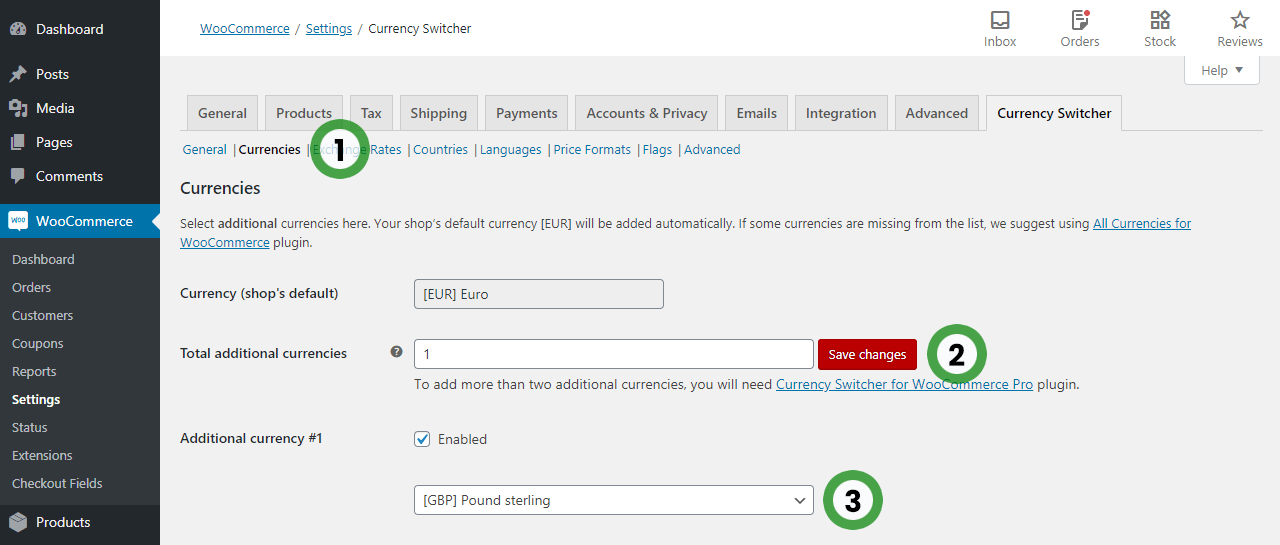Image resolution: width=1280 pixels, height=545 pixels.
Task: Switch to the Payments settings tab
Action: (527, 113)
